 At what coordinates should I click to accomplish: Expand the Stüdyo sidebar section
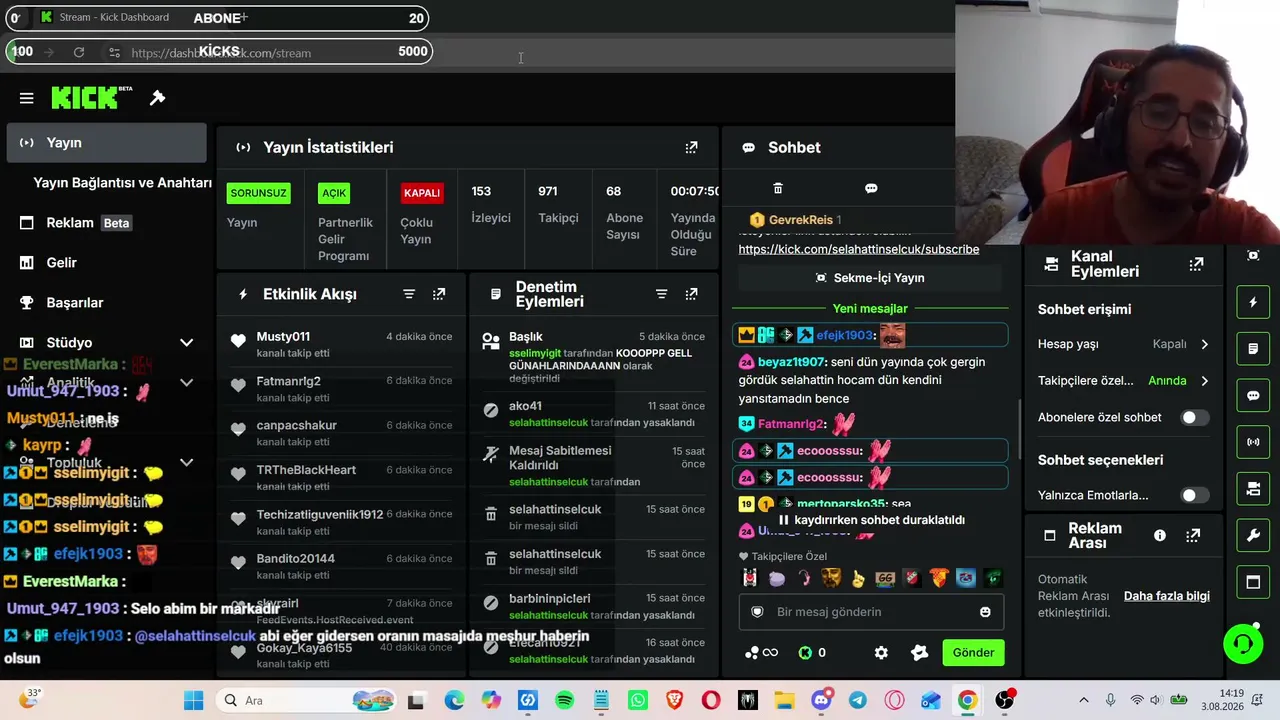pyautogui.click(x=186, y=342)
